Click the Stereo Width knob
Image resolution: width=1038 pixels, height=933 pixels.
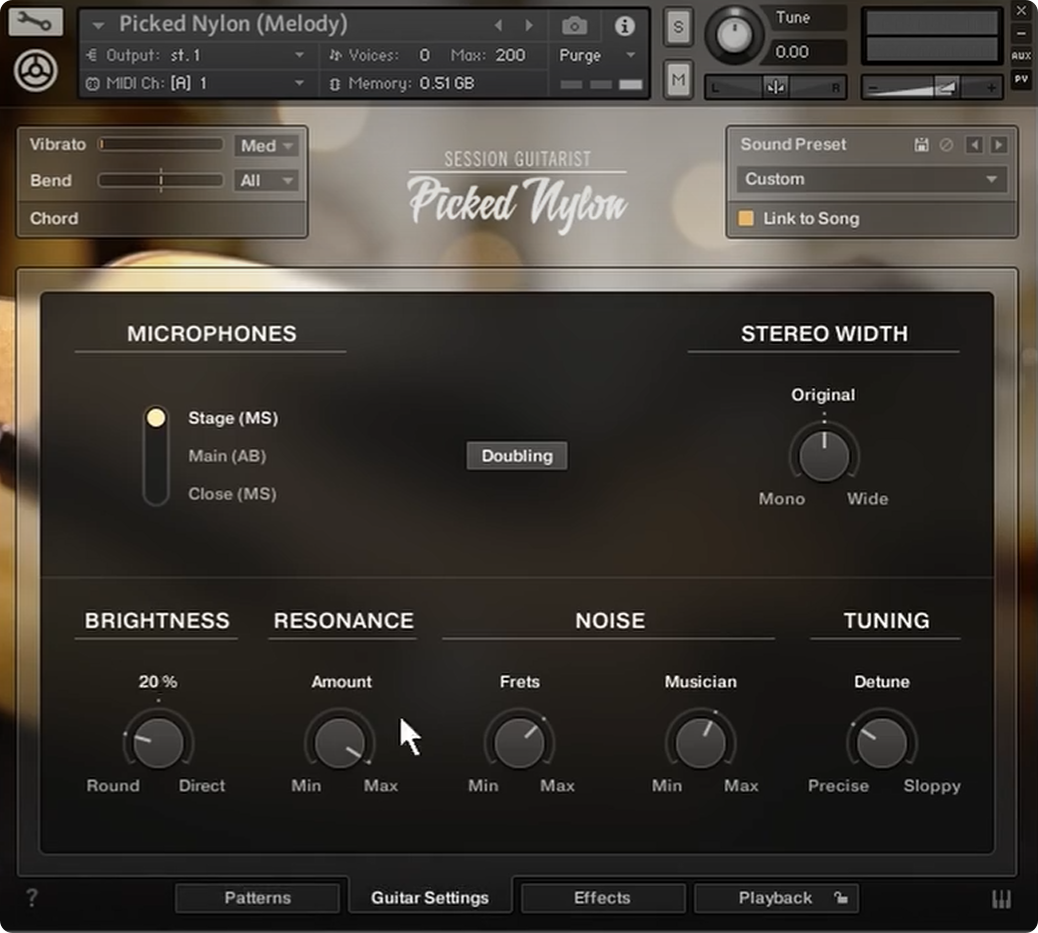tap(824, 456)
